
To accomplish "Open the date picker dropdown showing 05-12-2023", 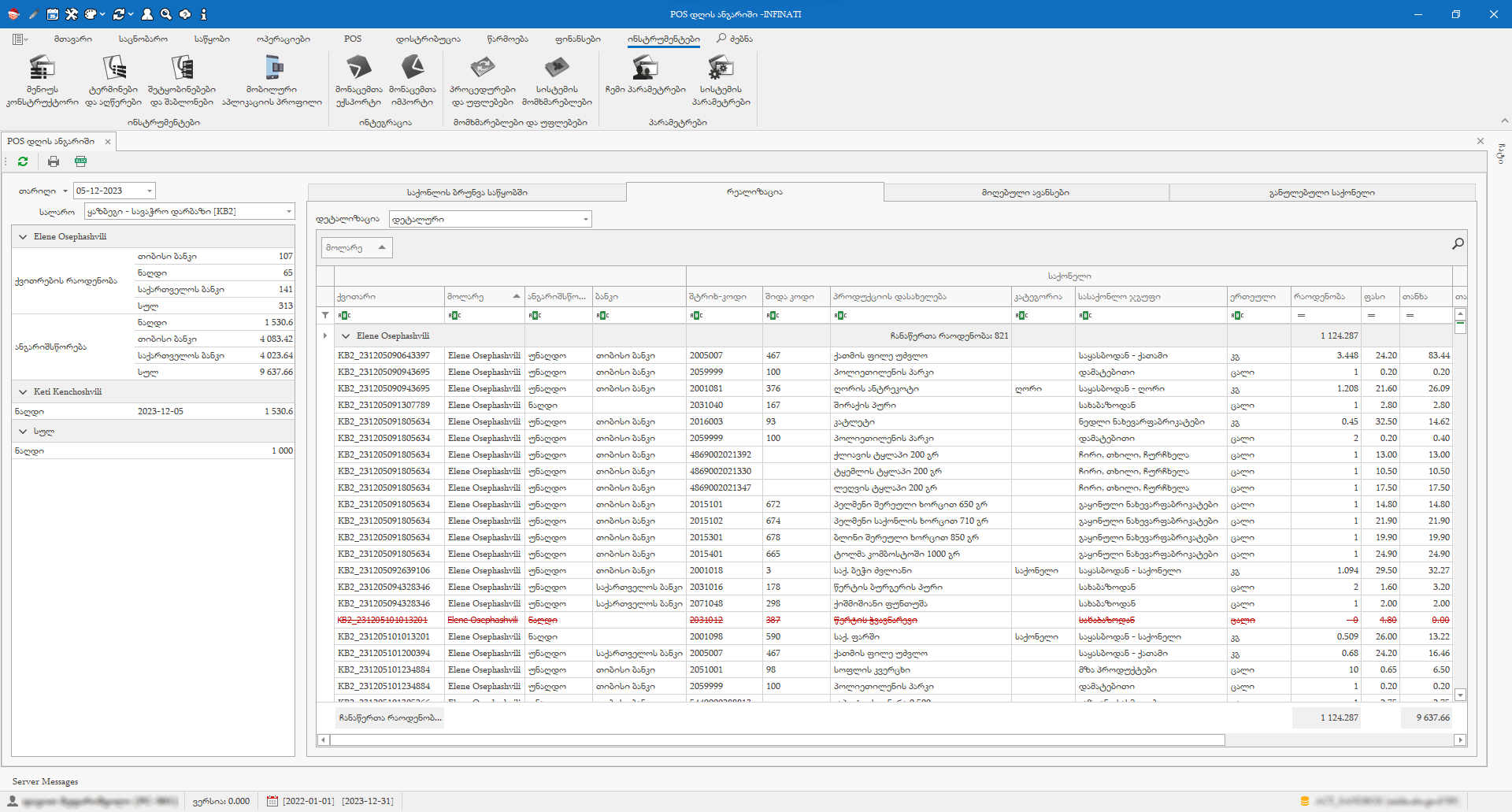I will (149, 191).
